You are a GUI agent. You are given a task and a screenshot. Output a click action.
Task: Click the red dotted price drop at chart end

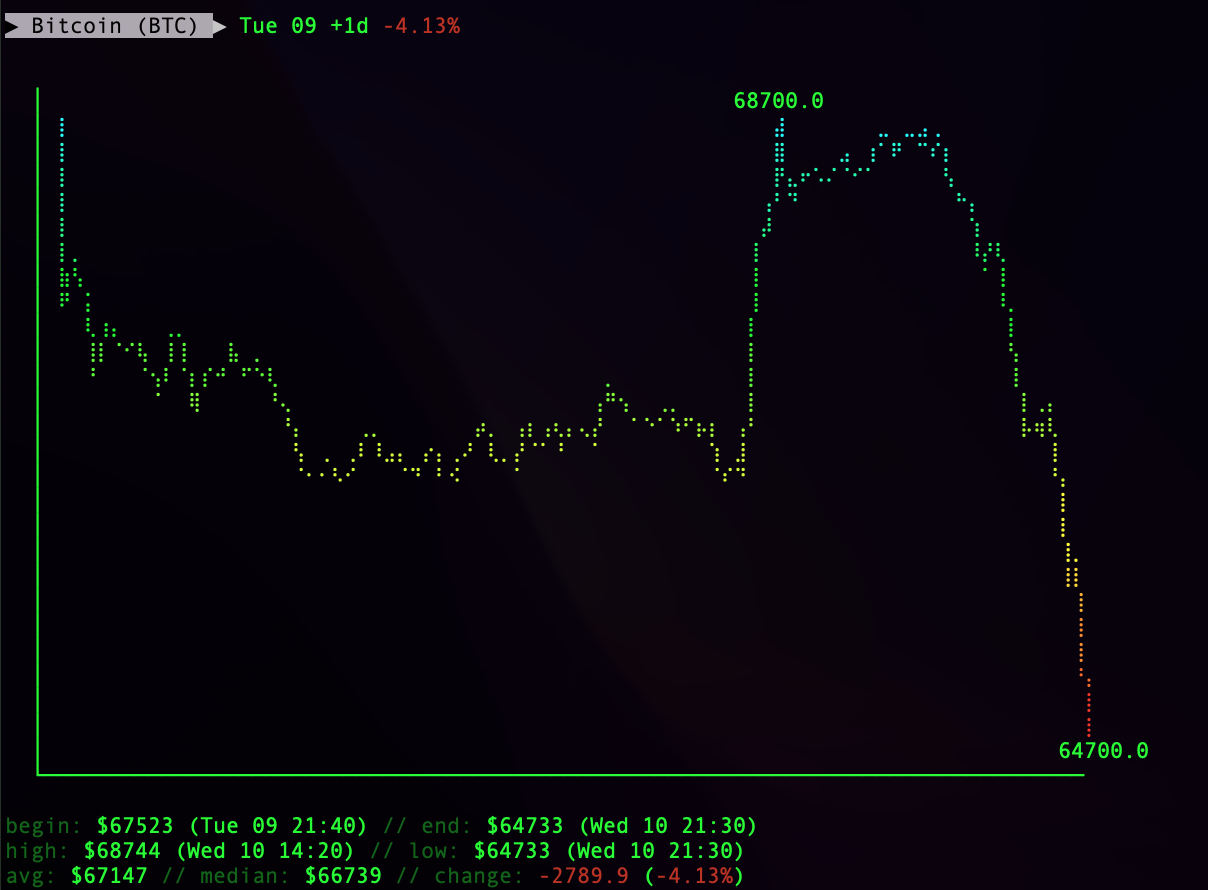coord(1088,708)
